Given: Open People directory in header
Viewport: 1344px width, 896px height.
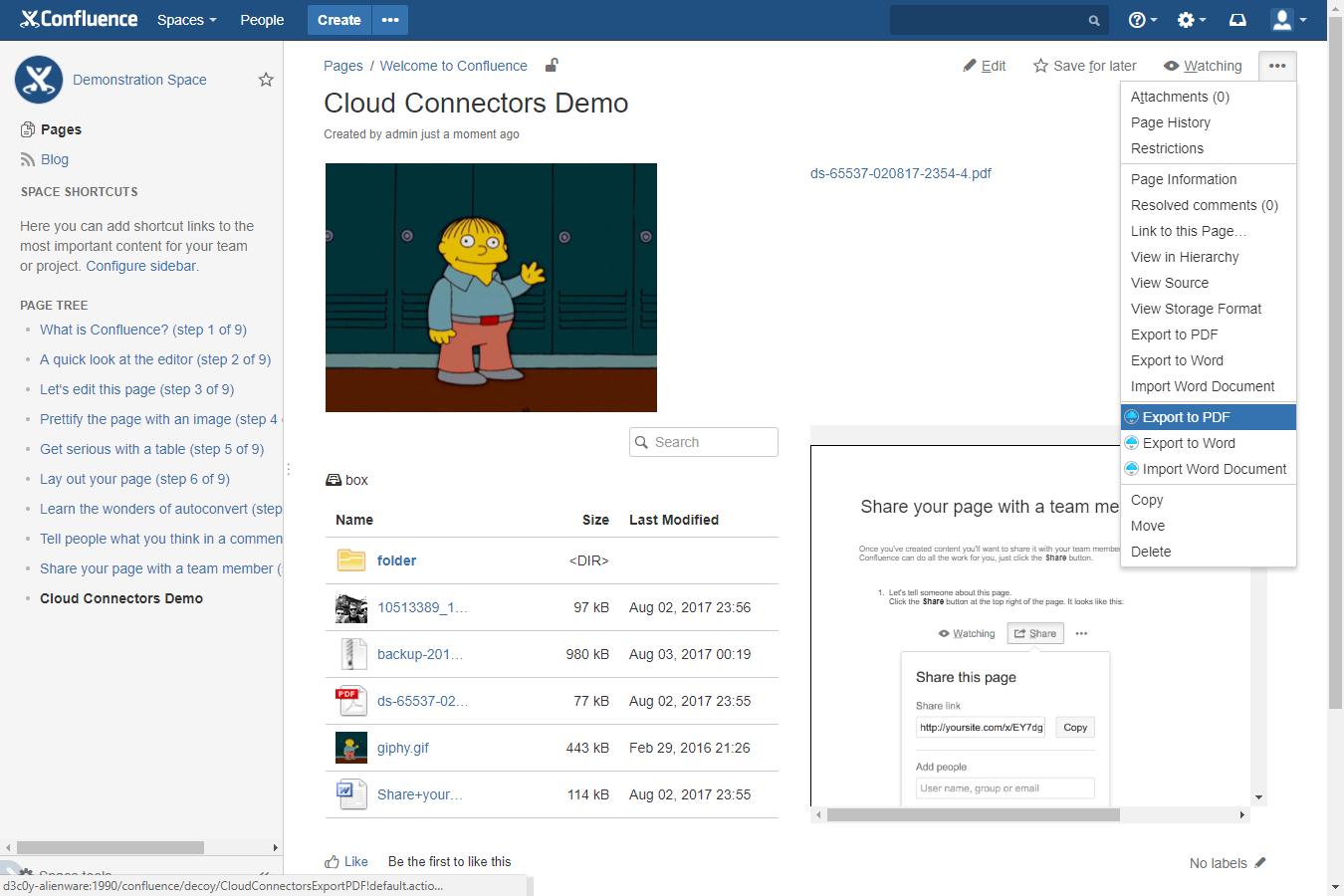Looking at the screenshot, I should 262,20.
